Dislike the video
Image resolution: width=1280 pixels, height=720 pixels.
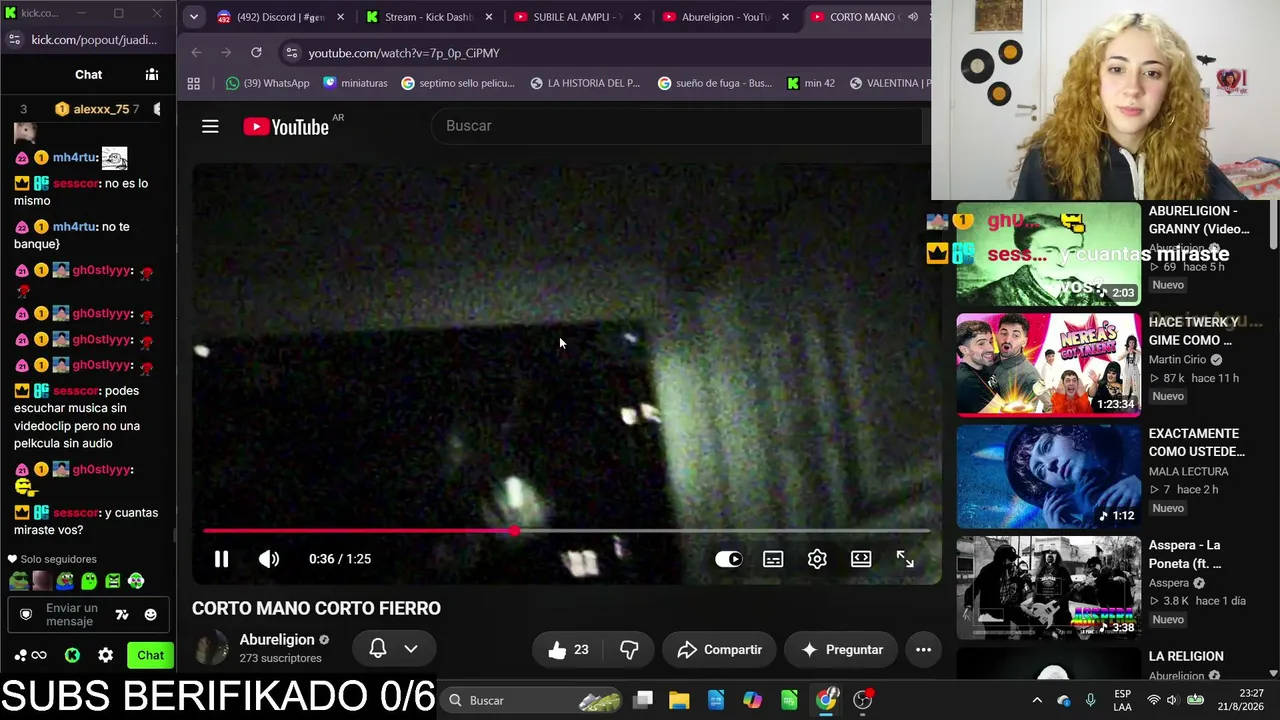click(629, 650)
